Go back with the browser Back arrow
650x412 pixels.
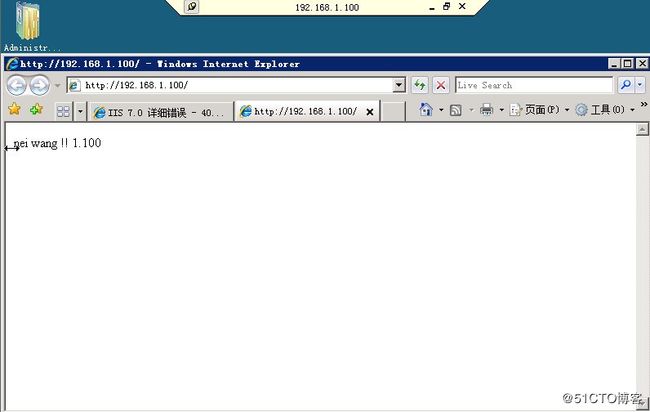click(x=17, y=85)
